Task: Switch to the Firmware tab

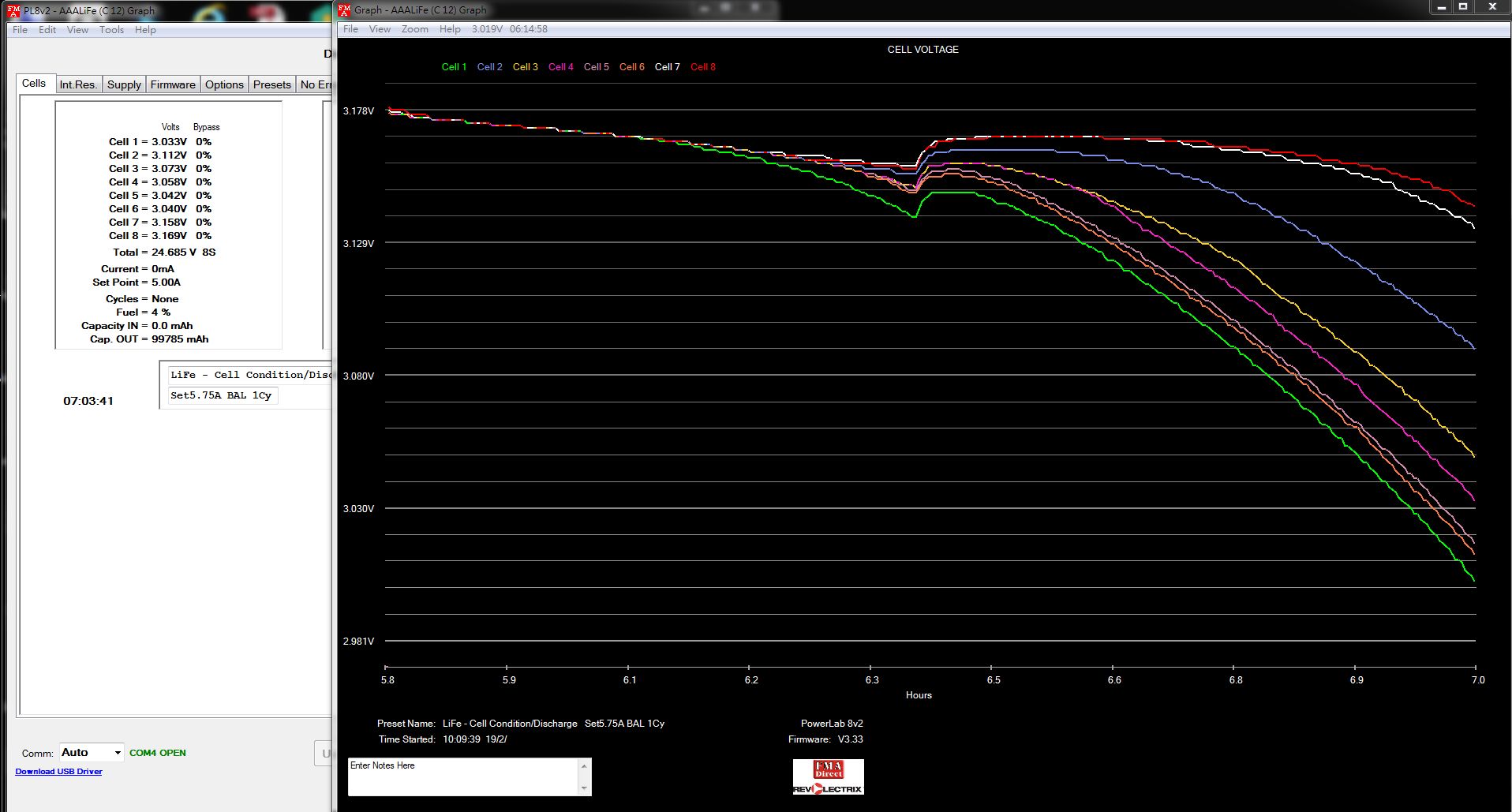Action: coord(173,84)
